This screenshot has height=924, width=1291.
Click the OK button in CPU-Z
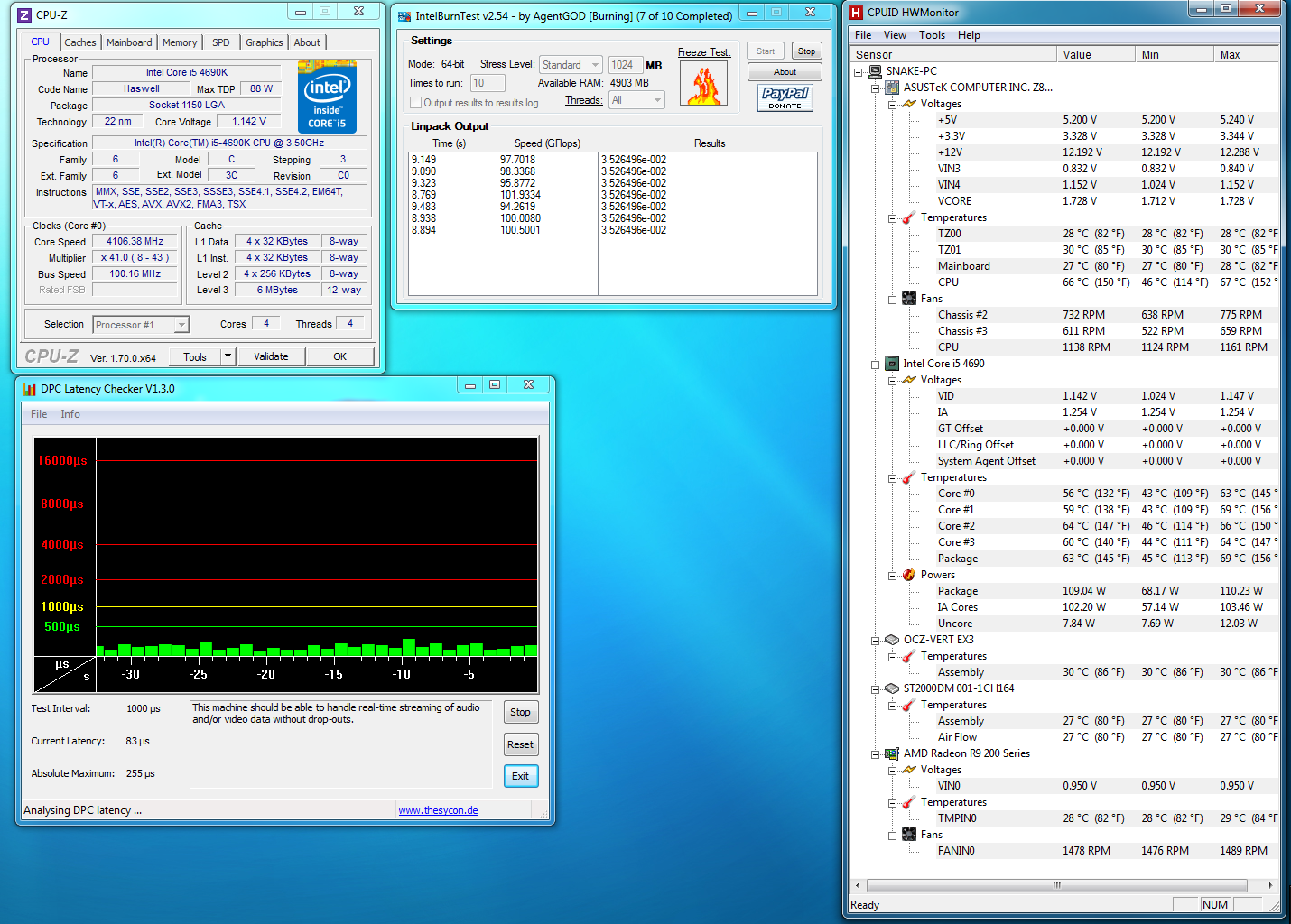[339, 356]
